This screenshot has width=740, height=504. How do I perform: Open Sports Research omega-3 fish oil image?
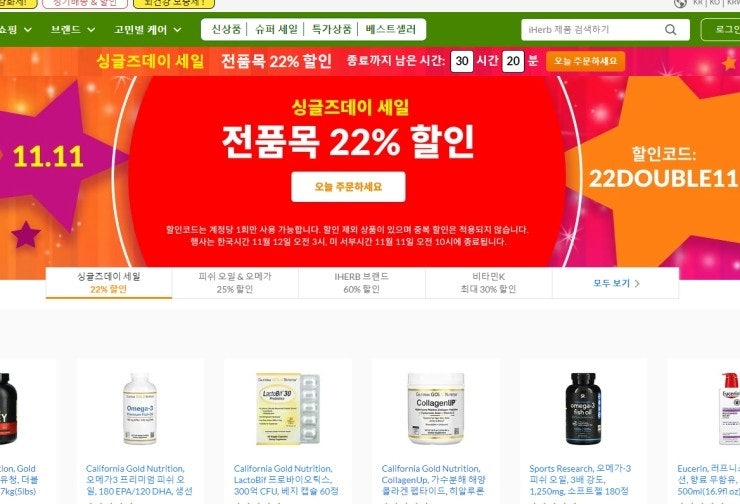tap(583, 409)
